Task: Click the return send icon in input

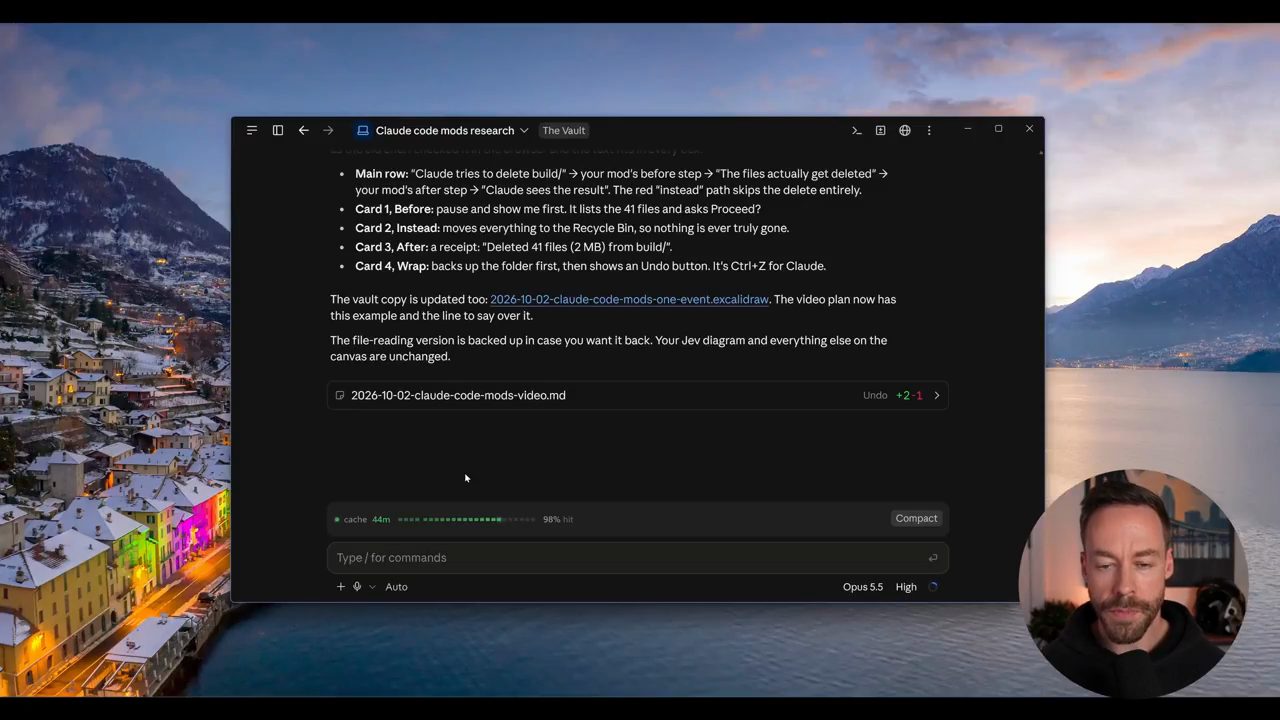Action: pyautogui.click(x=933, y=558)
